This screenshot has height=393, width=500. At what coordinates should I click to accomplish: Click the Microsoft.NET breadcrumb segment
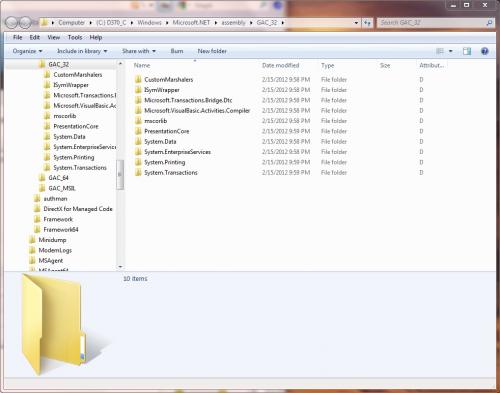tap(191, 23)
